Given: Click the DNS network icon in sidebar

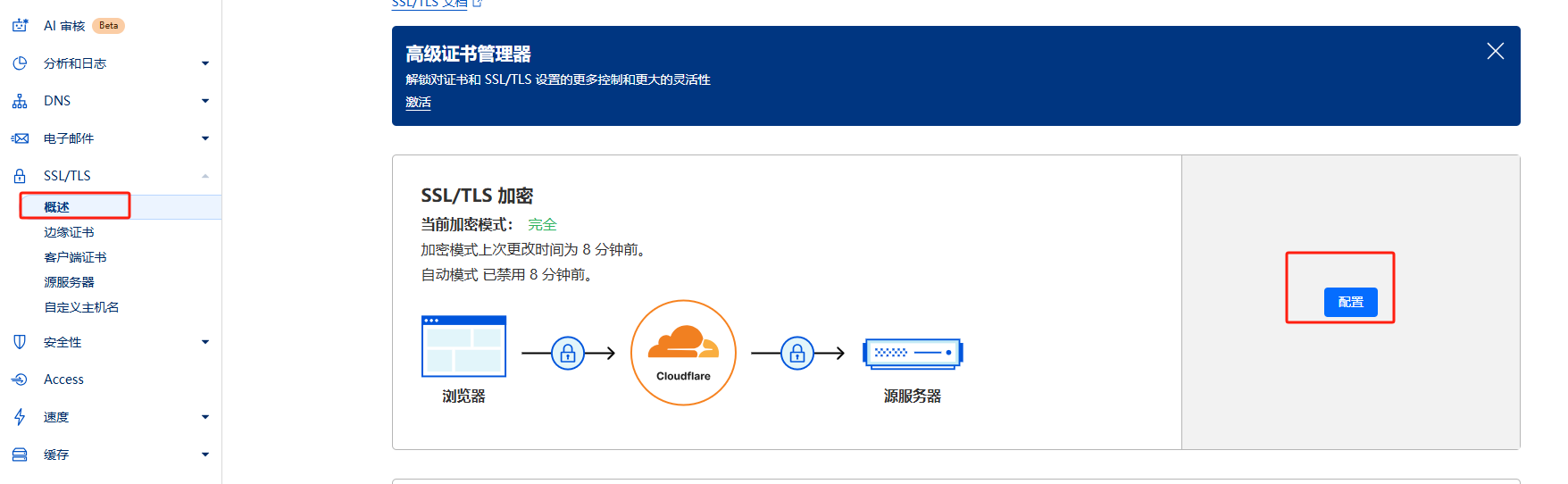Looking at the screenshot, I should click(x=20, y=101).
